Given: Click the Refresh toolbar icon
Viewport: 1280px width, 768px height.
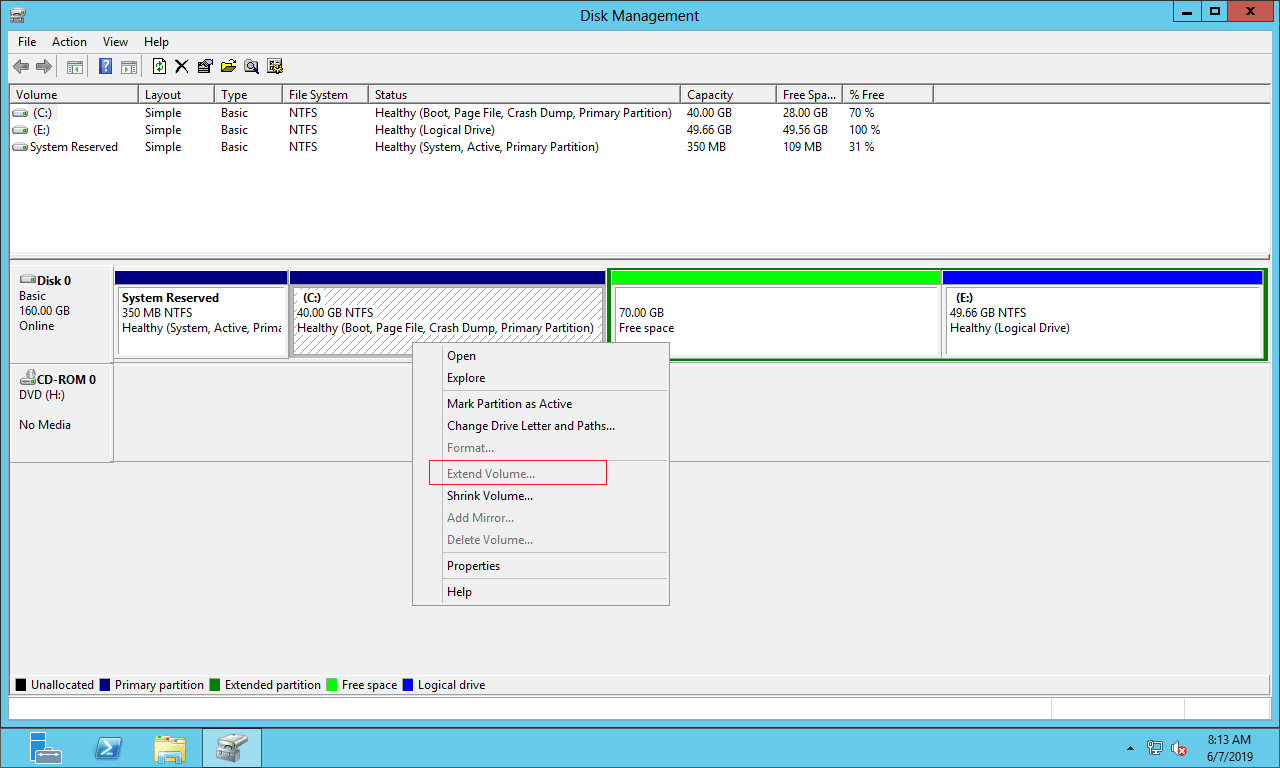Looking at the screenshot, I should click(x=159, y=67).
